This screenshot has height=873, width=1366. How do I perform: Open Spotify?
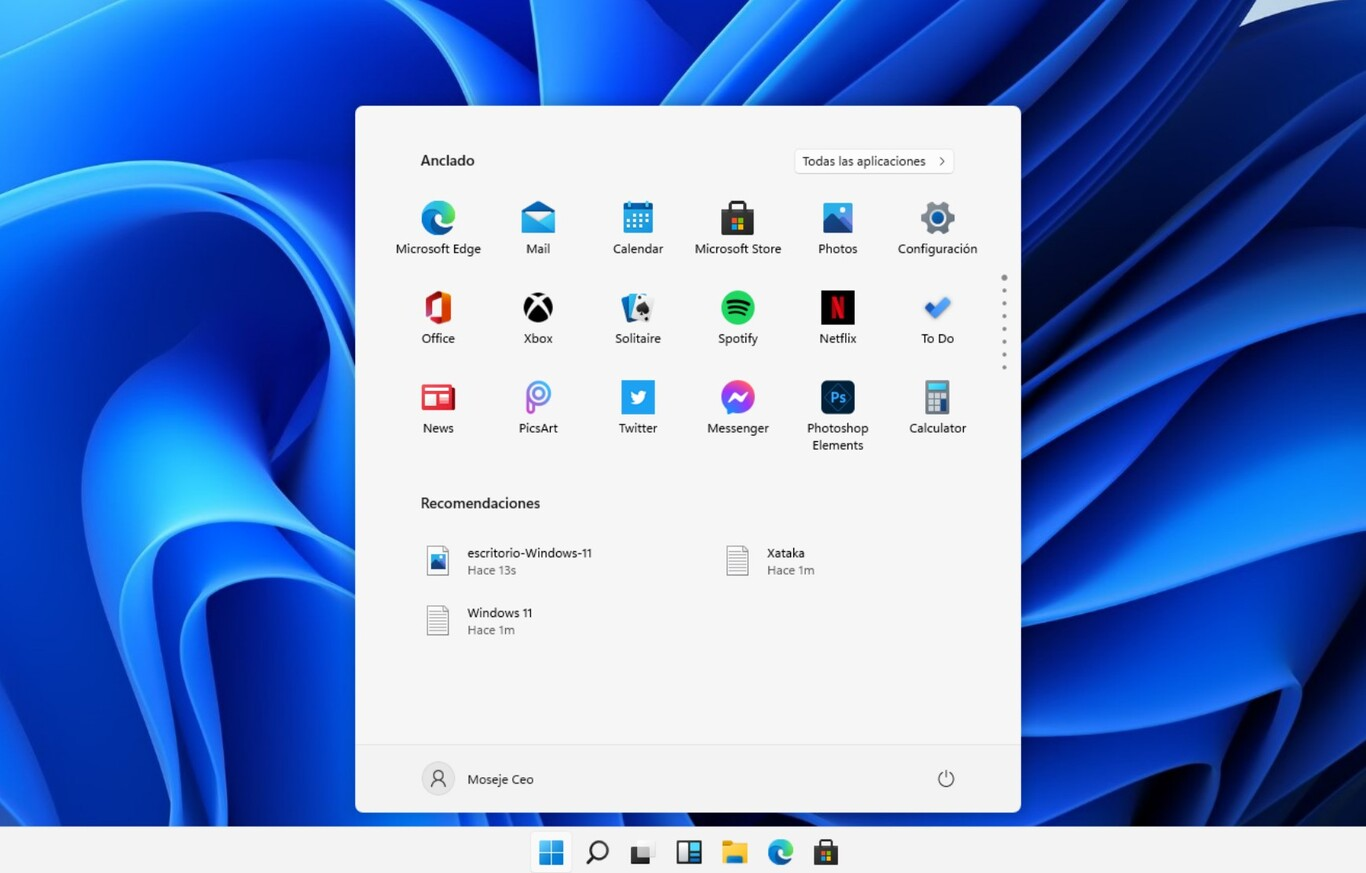738,318
